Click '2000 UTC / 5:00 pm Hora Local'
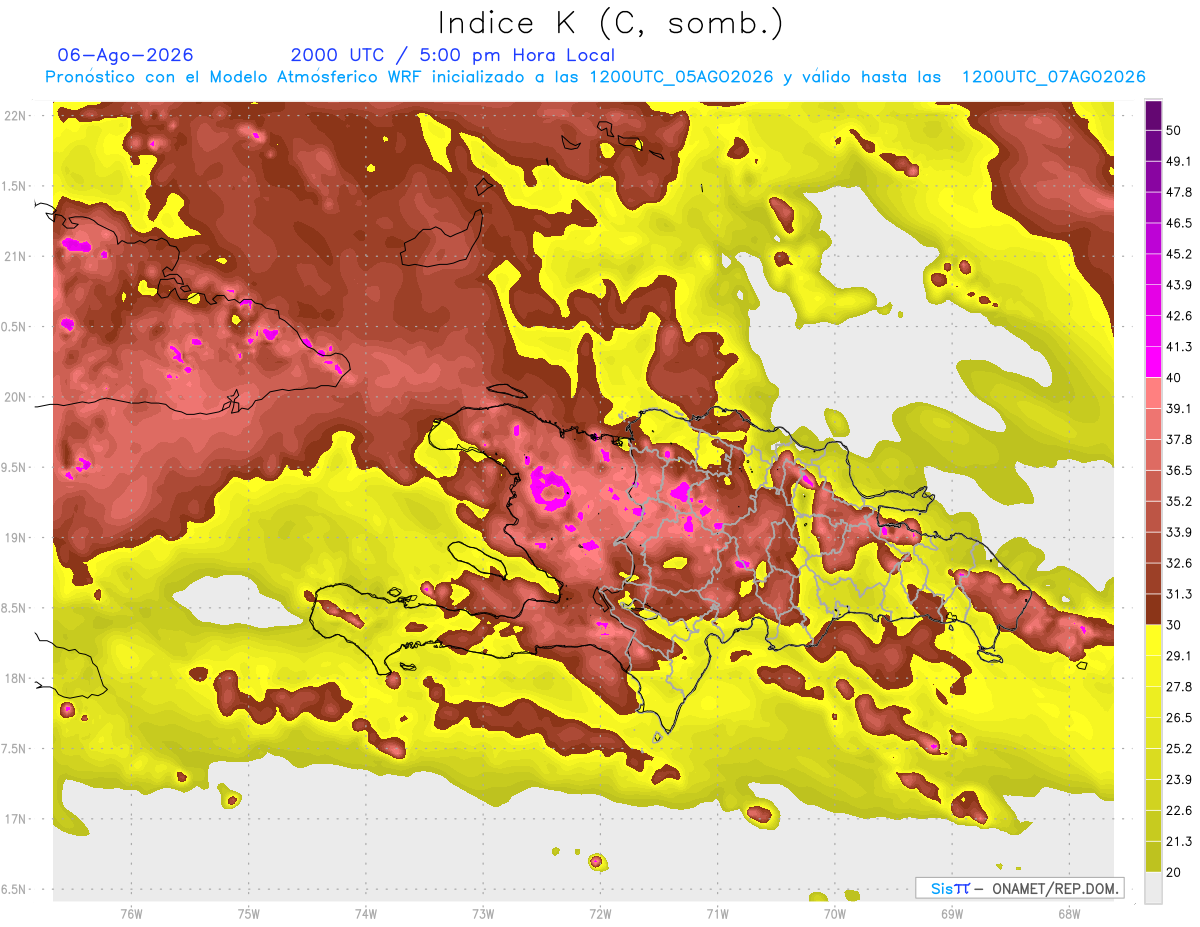 pos(453,55)
